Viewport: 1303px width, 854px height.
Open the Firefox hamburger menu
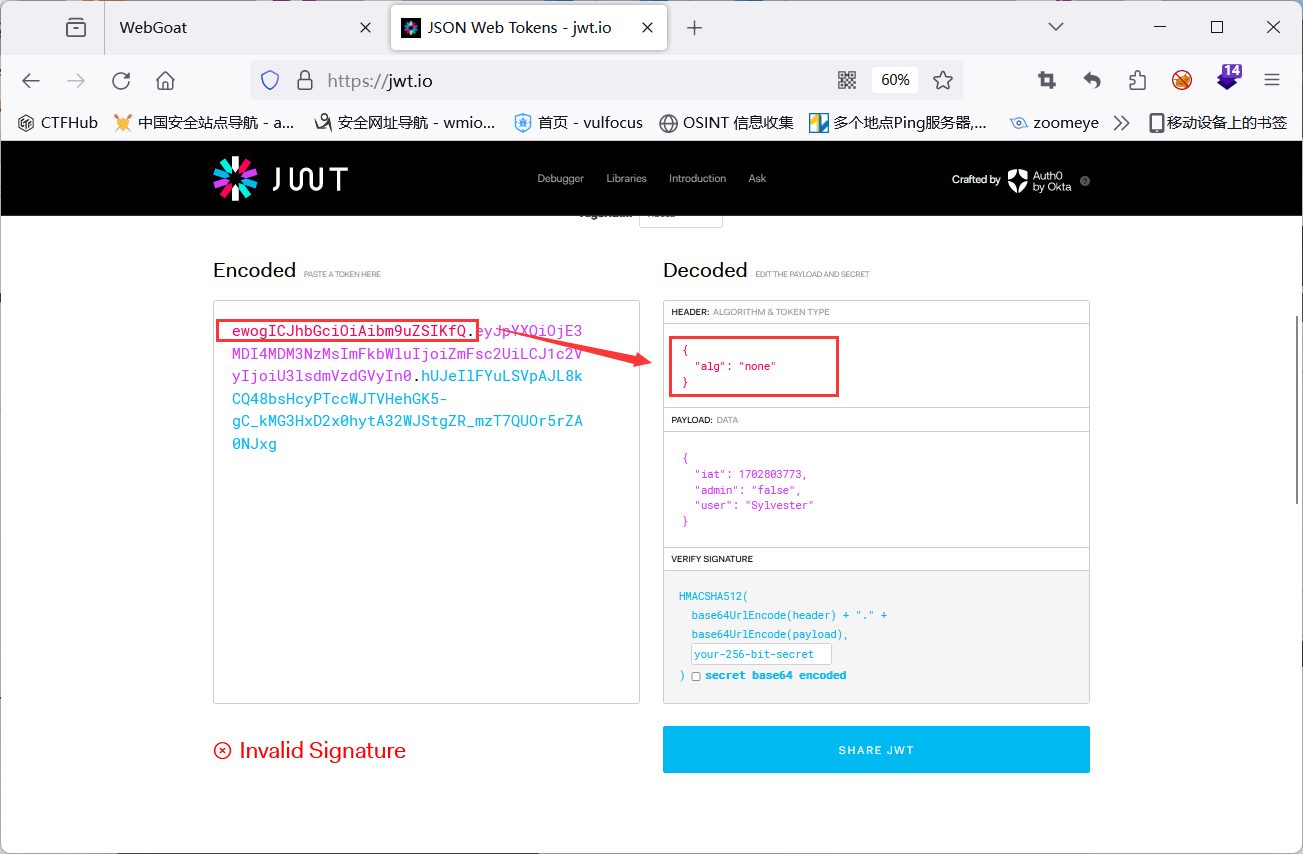[1272, 80]
